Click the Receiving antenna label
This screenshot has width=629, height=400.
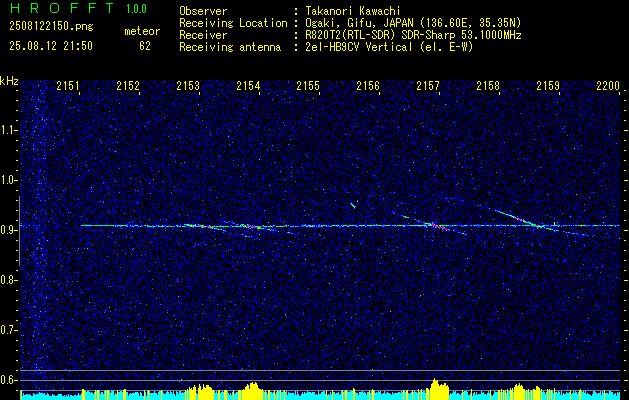point(230,48)
